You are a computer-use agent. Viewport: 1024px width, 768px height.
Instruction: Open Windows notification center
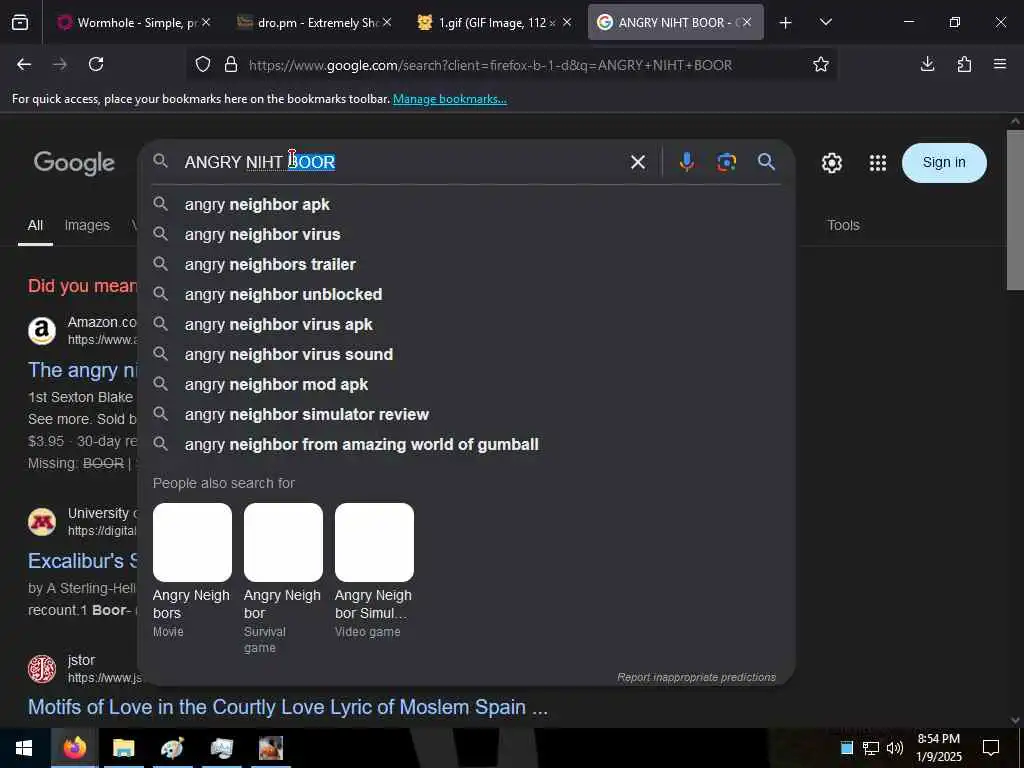click(991, 748)
